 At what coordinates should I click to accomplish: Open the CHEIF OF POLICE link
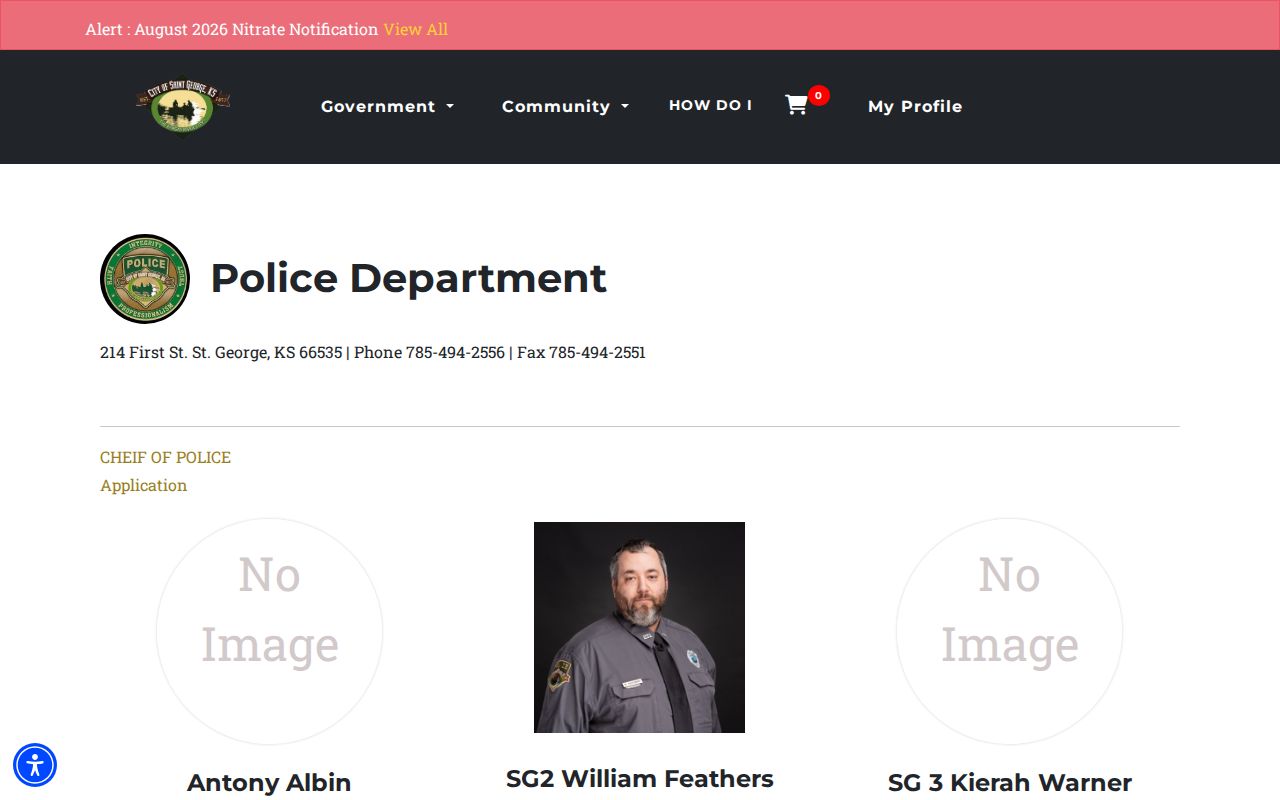tap(165, 457)
